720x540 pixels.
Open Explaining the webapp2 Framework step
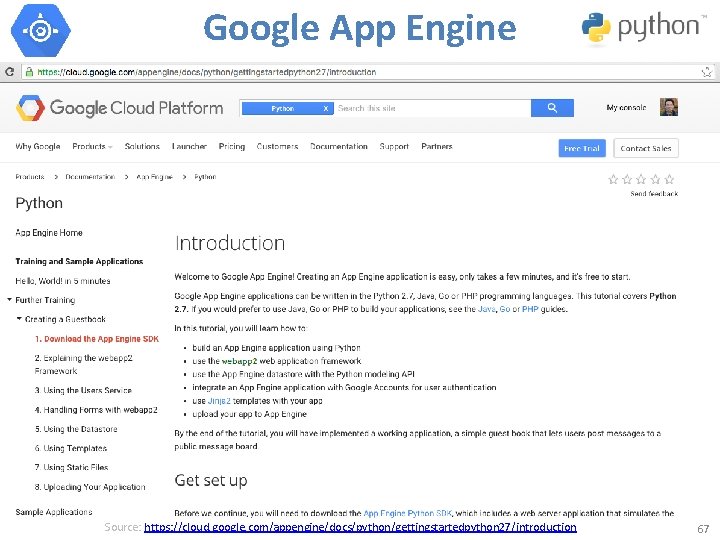pyautogui.click(x=84, y=364)
